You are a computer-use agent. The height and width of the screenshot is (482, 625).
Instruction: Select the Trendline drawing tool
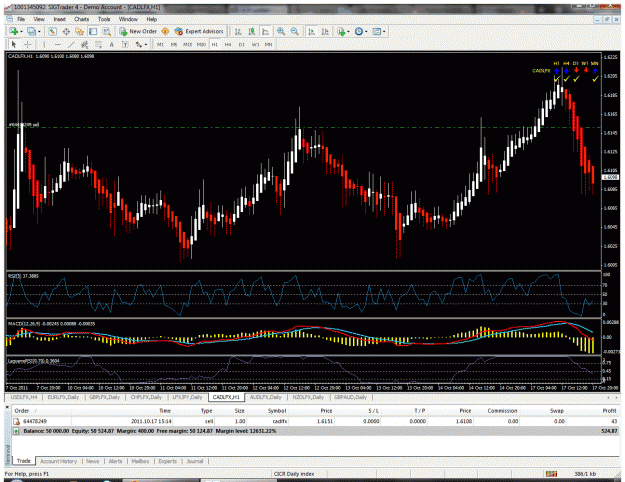point(71,45)
